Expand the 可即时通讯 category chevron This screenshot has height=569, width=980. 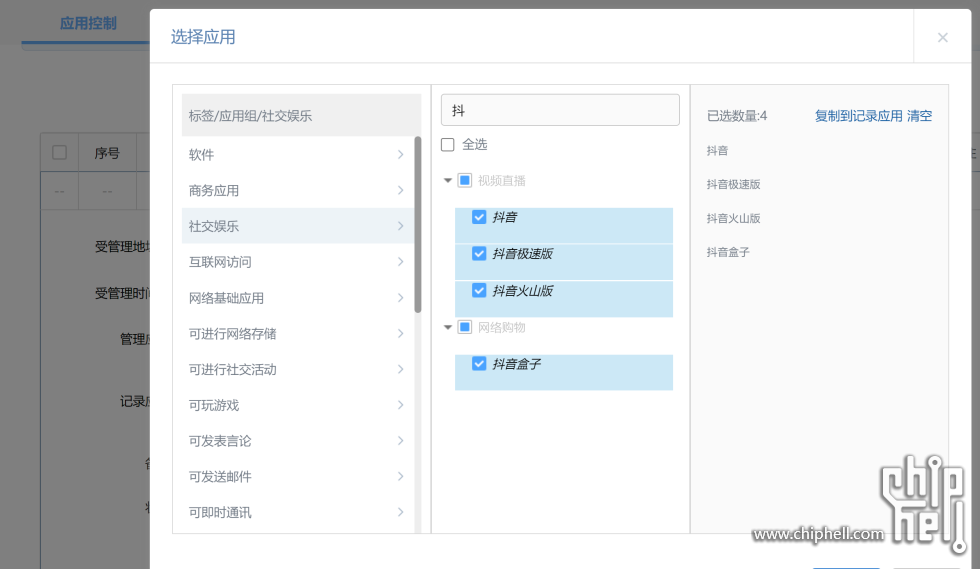coord(401,512)
